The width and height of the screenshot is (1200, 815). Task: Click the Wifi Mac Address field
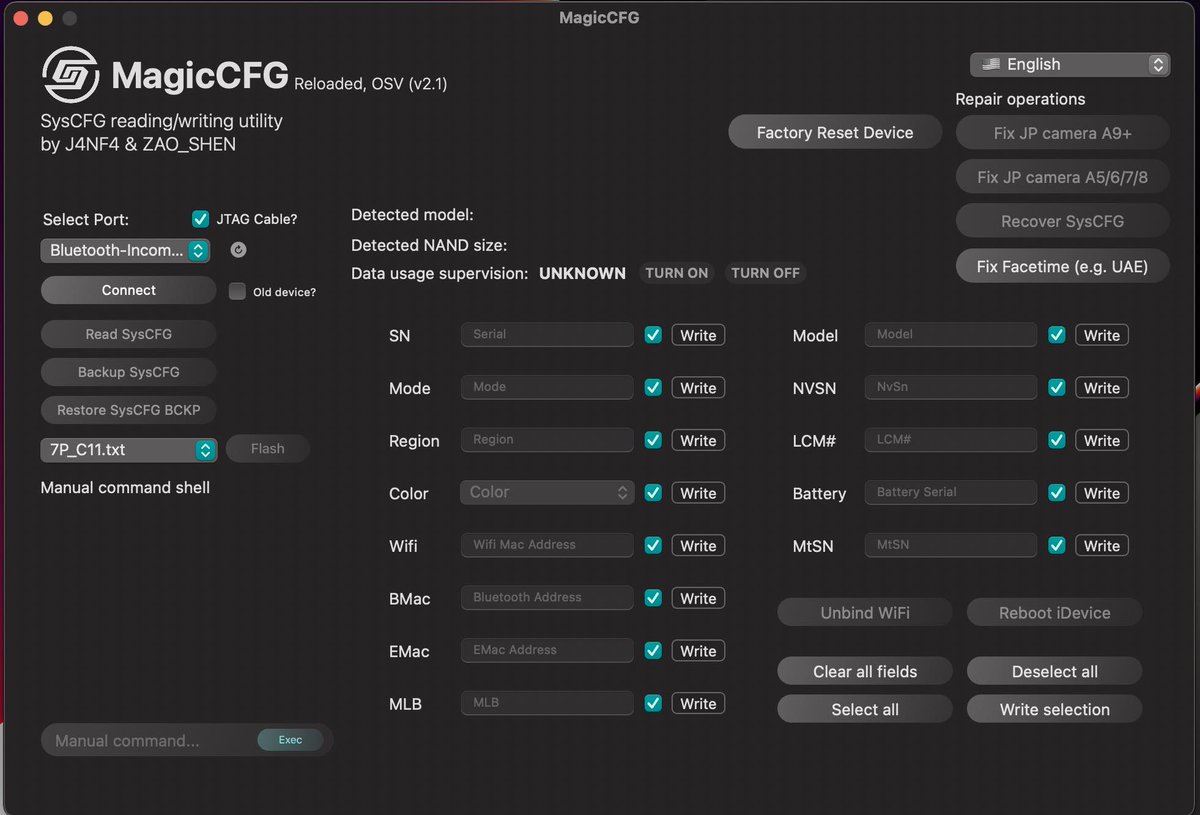coord(547,545)
